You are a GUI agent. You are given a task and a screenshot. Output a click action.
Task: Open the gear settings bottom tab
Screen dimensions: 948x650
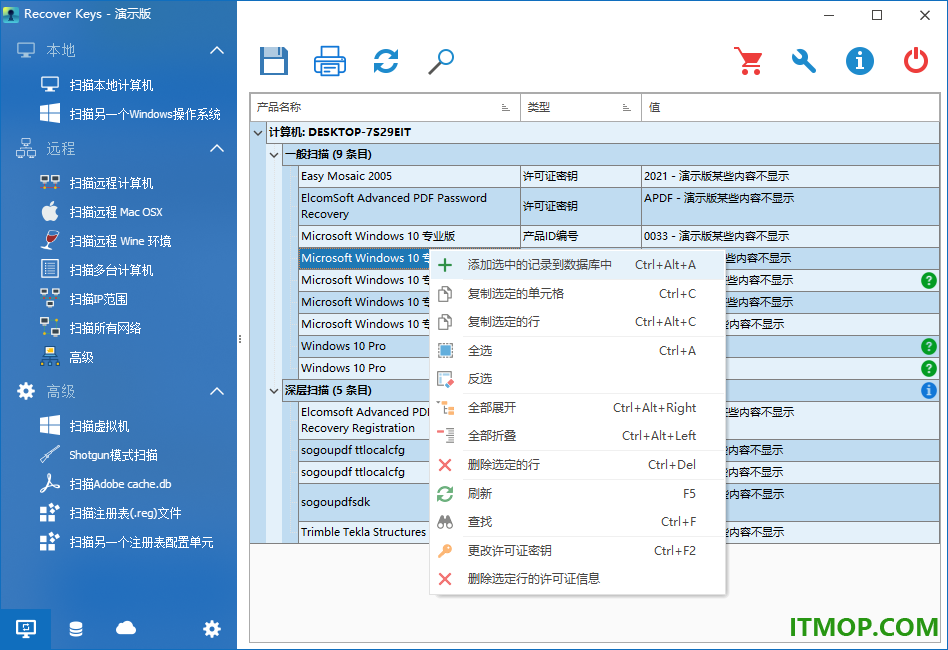point(212,629)
